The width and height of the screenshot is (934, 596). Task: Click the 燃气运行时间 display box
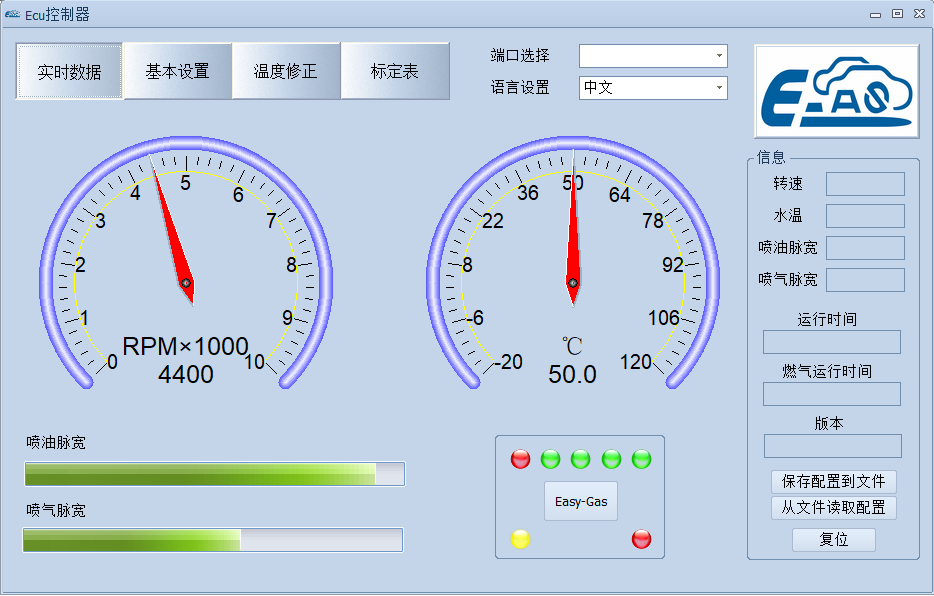coord(832,394)
